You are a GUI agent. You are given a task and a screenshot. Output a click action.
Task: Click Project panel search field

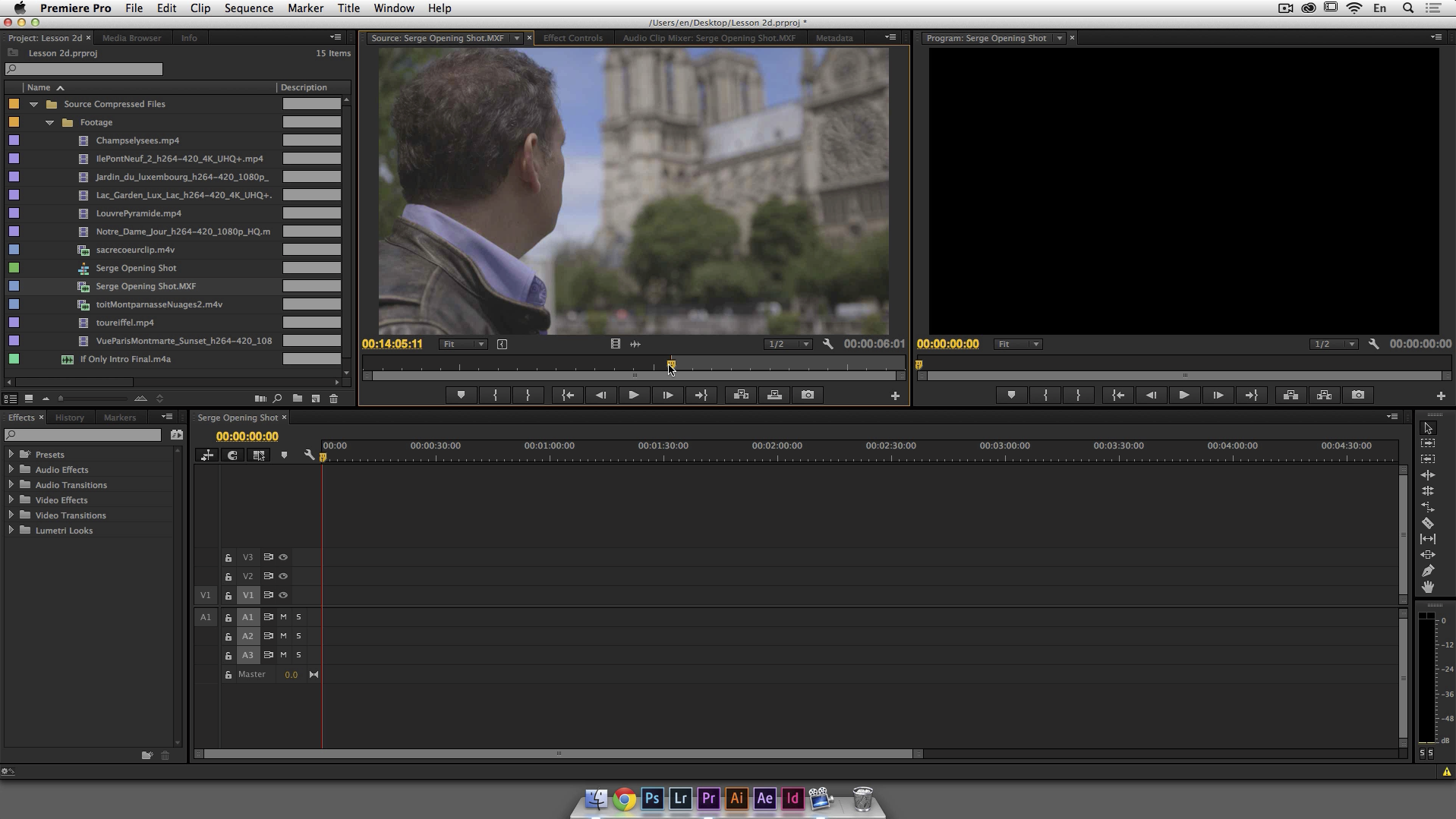[84, 69]
